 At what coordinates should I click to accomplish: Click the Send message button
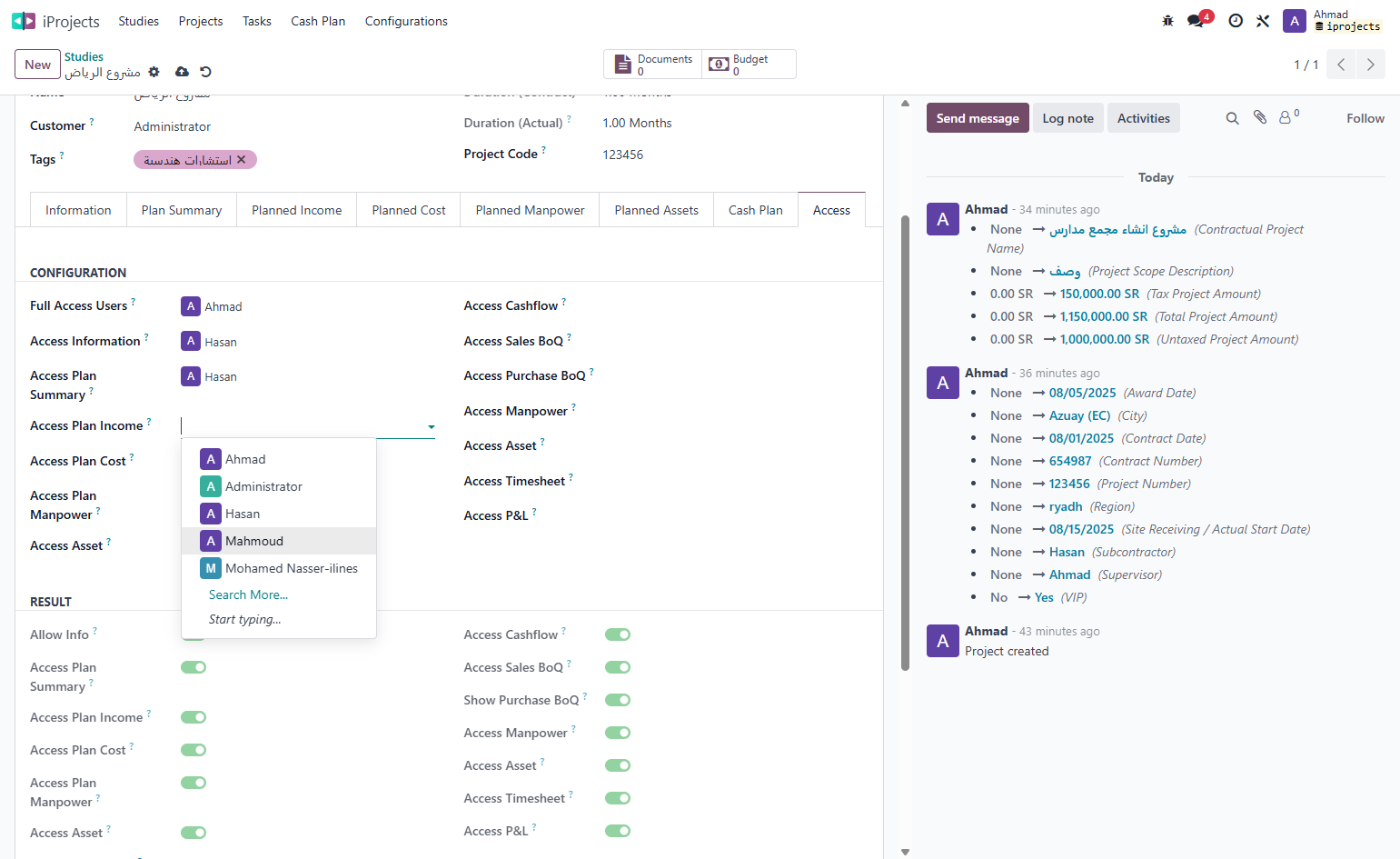click(x=978, y=118)
